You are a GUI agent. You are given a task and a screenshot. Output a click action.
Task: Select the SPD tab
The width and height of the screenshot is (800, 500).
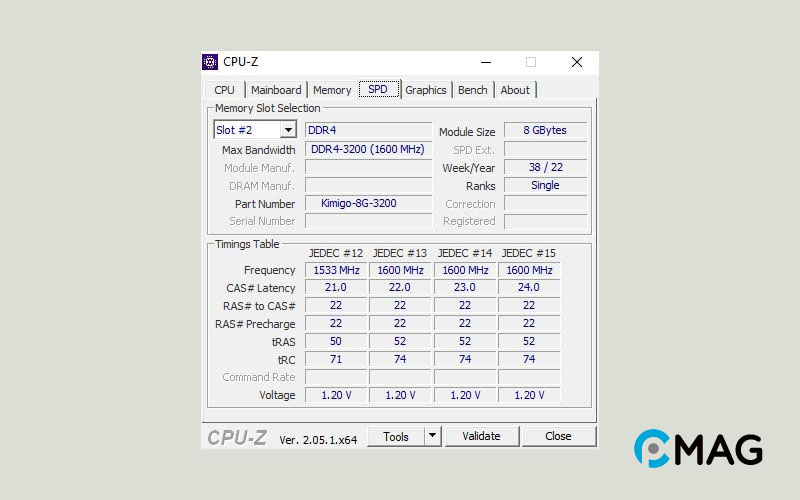[x=378, y=89]
